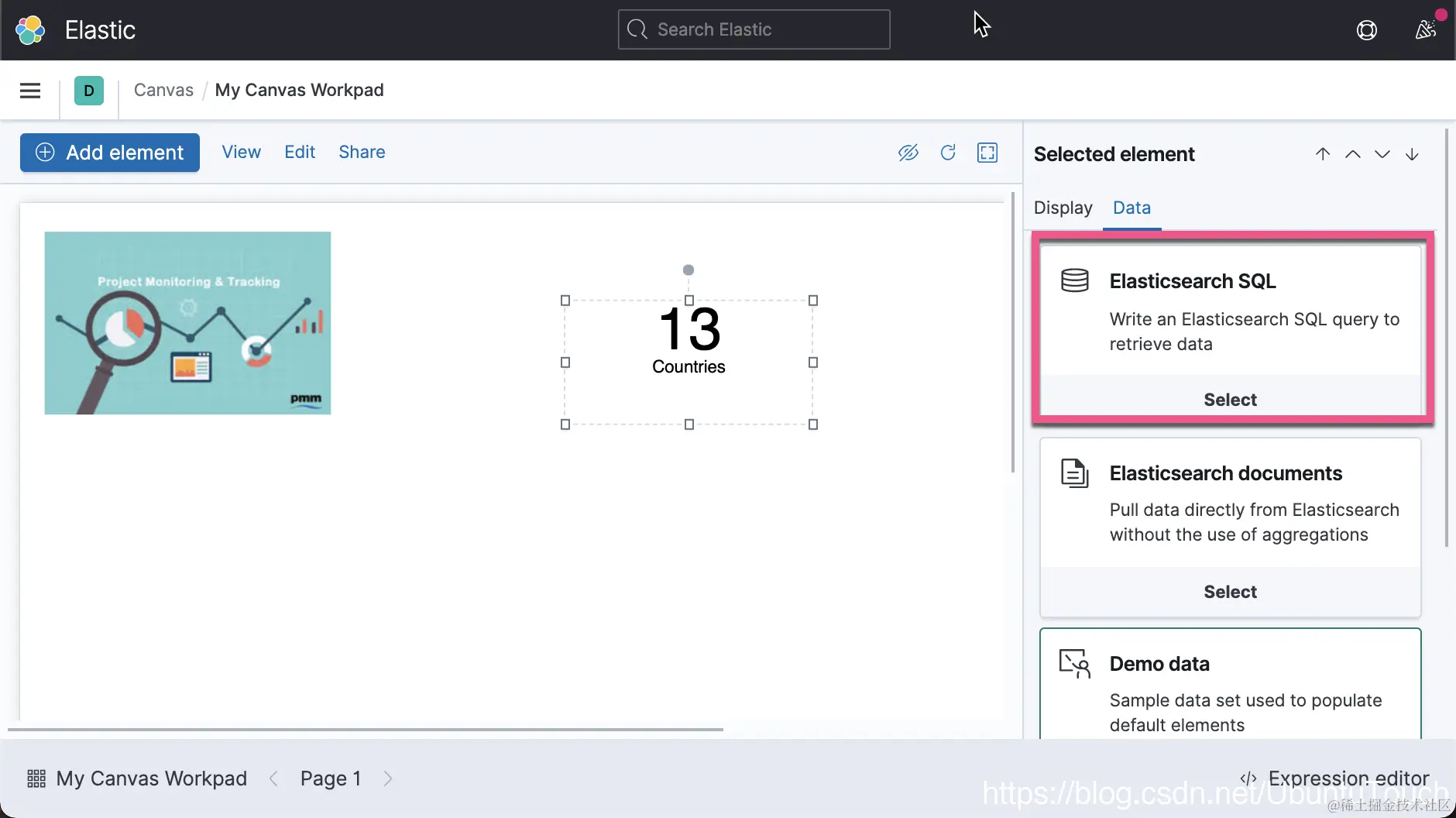1456x818 pixels.
Task: Click My Canvas Workpad in bottom bar
Action: point(151,778)
